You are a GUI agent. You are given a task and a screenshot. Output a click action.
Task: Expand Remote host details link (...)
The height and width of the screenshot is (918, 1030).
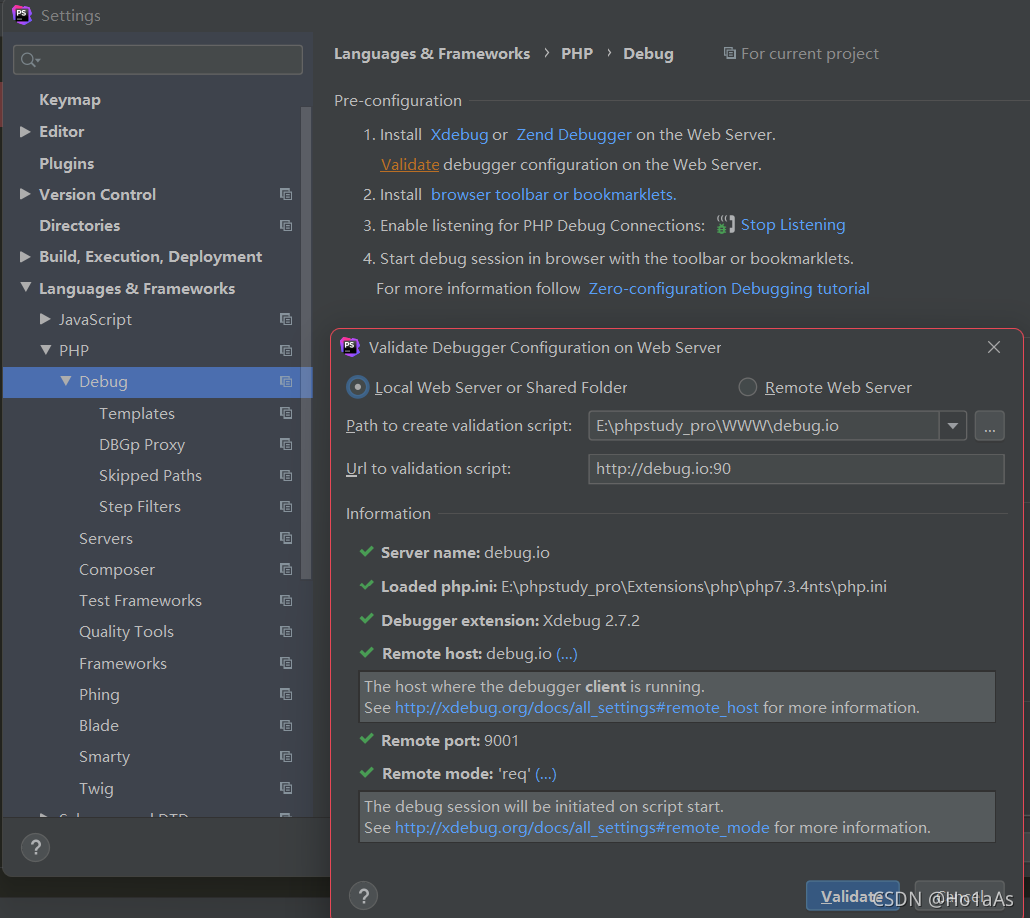click(567, 654)
